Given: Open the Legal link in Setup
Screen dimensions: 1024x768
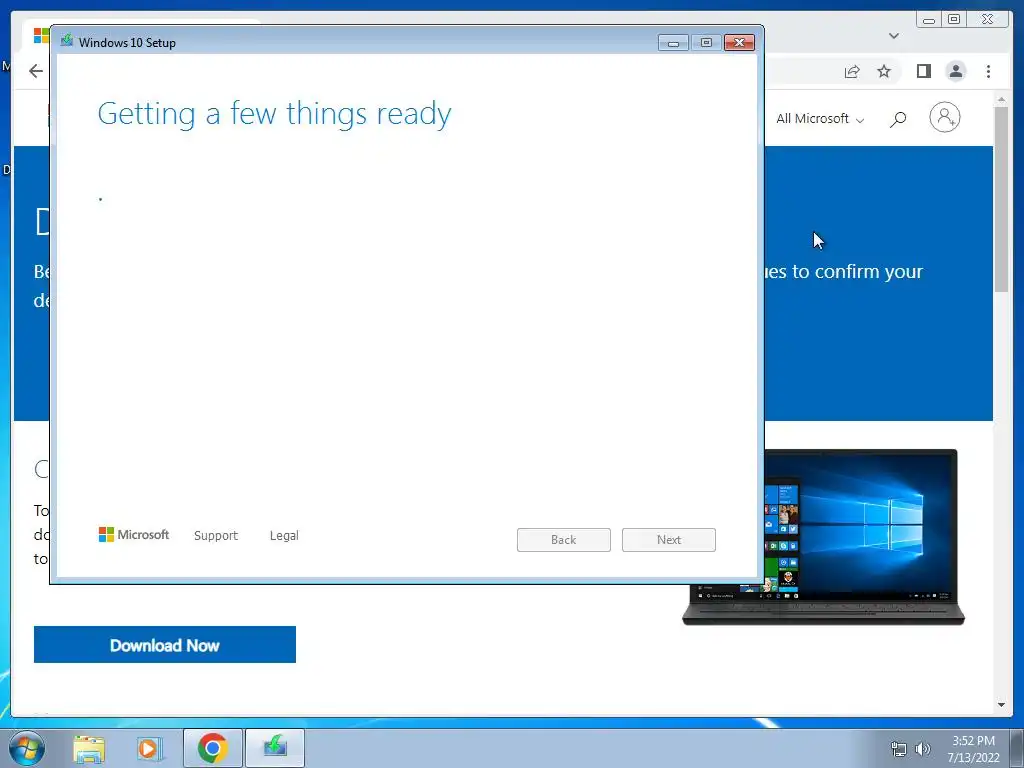Looking at the screenshot, I should [x=284, y=536].
